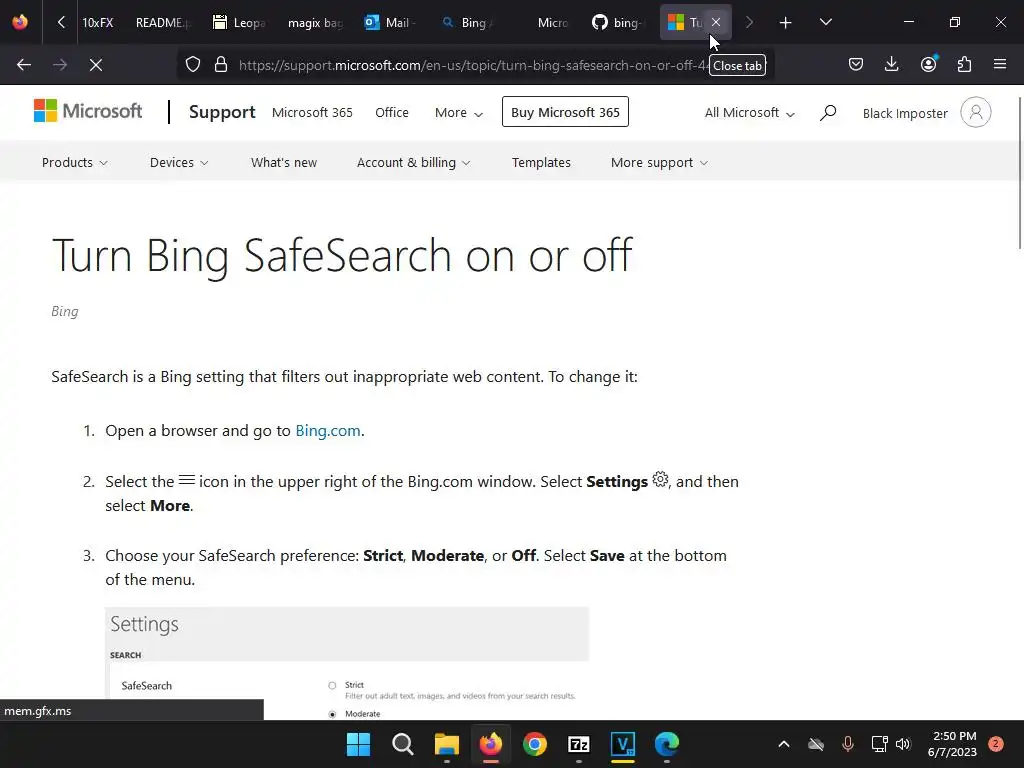1024x768 pixels.
Task: Click Firefox icon in taskbar
Action: pyautogui.click(x=490, y=744)
